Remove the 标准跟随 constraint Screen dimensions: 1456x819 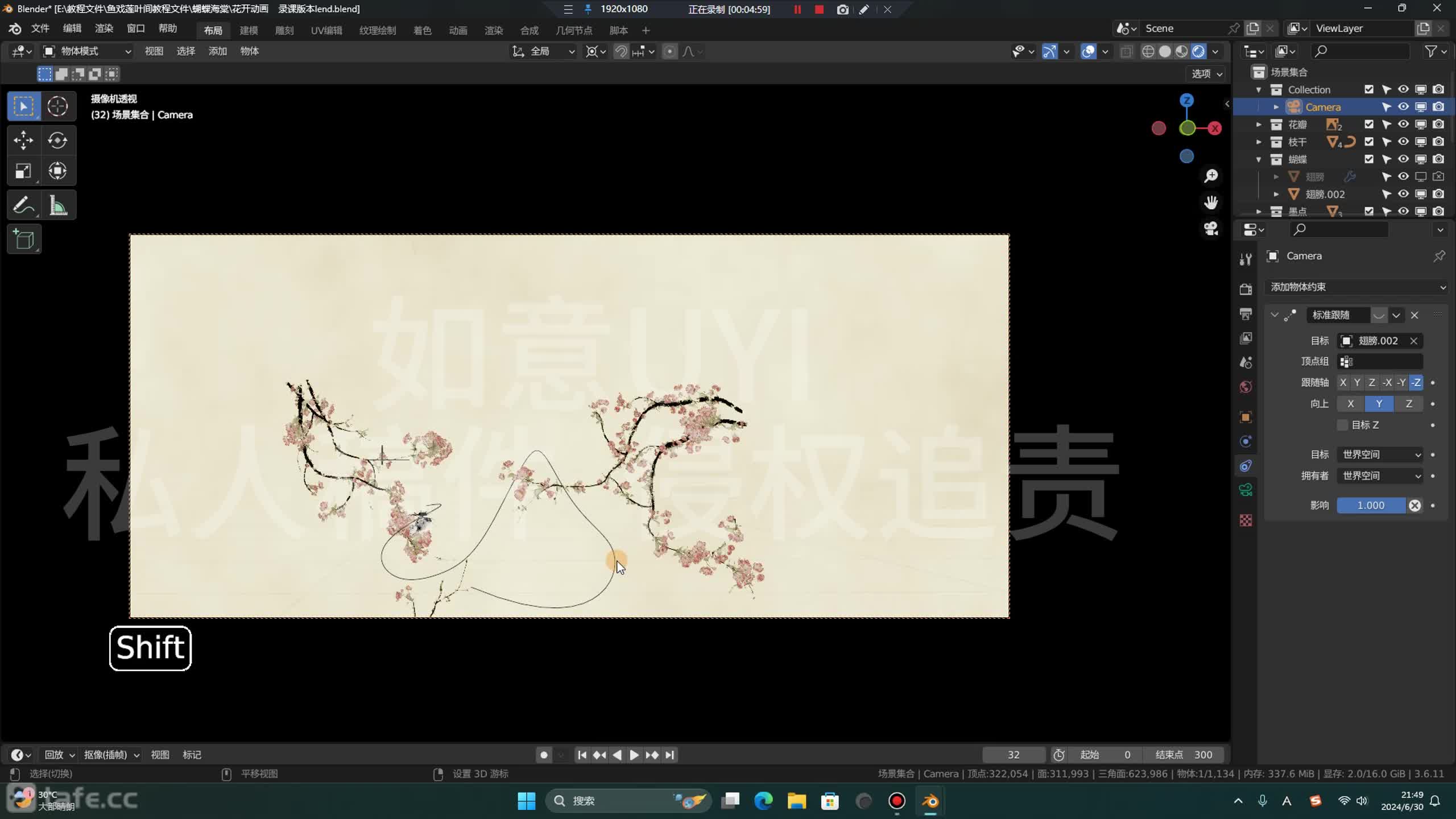pos(1414,315)
